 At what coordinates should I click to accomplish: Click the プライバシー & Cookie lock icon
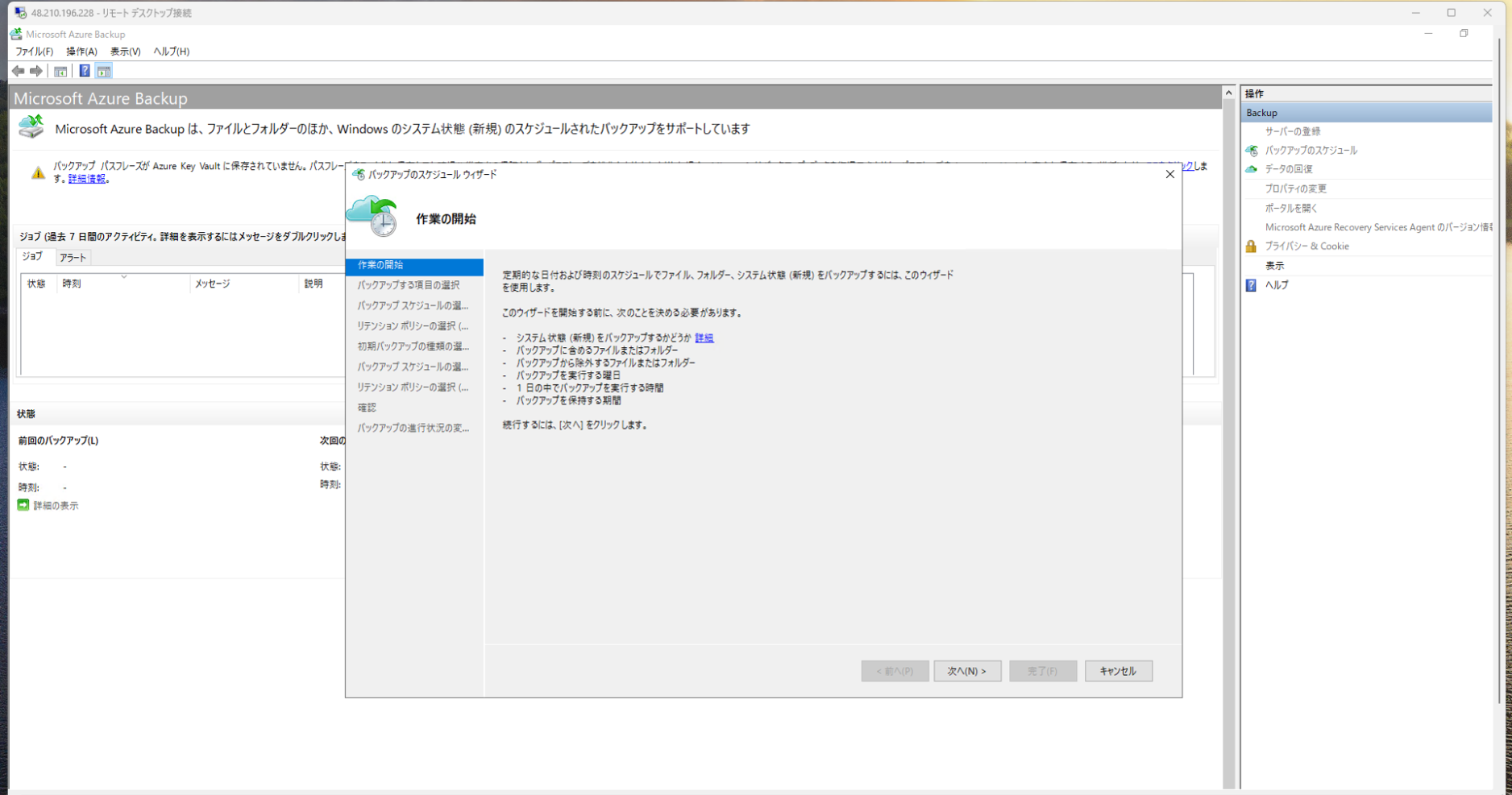click(x=1251, y=246)
